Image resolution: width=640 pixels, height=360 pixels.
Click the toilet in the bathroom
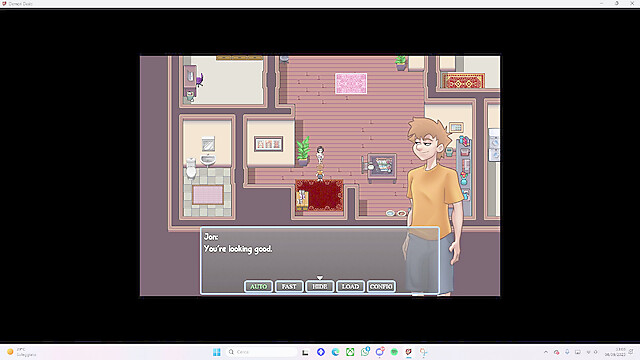[191, 168]
